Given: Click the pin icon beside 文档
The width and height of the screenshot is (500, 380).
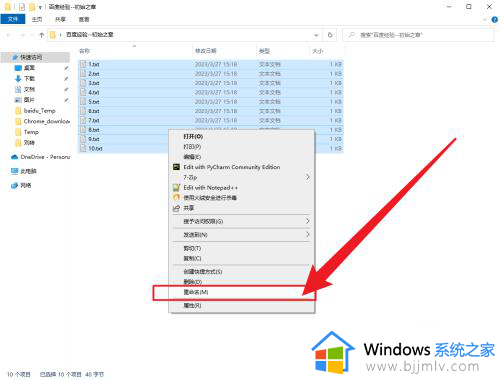Looking at the screenshot, I should pos(66,89).
